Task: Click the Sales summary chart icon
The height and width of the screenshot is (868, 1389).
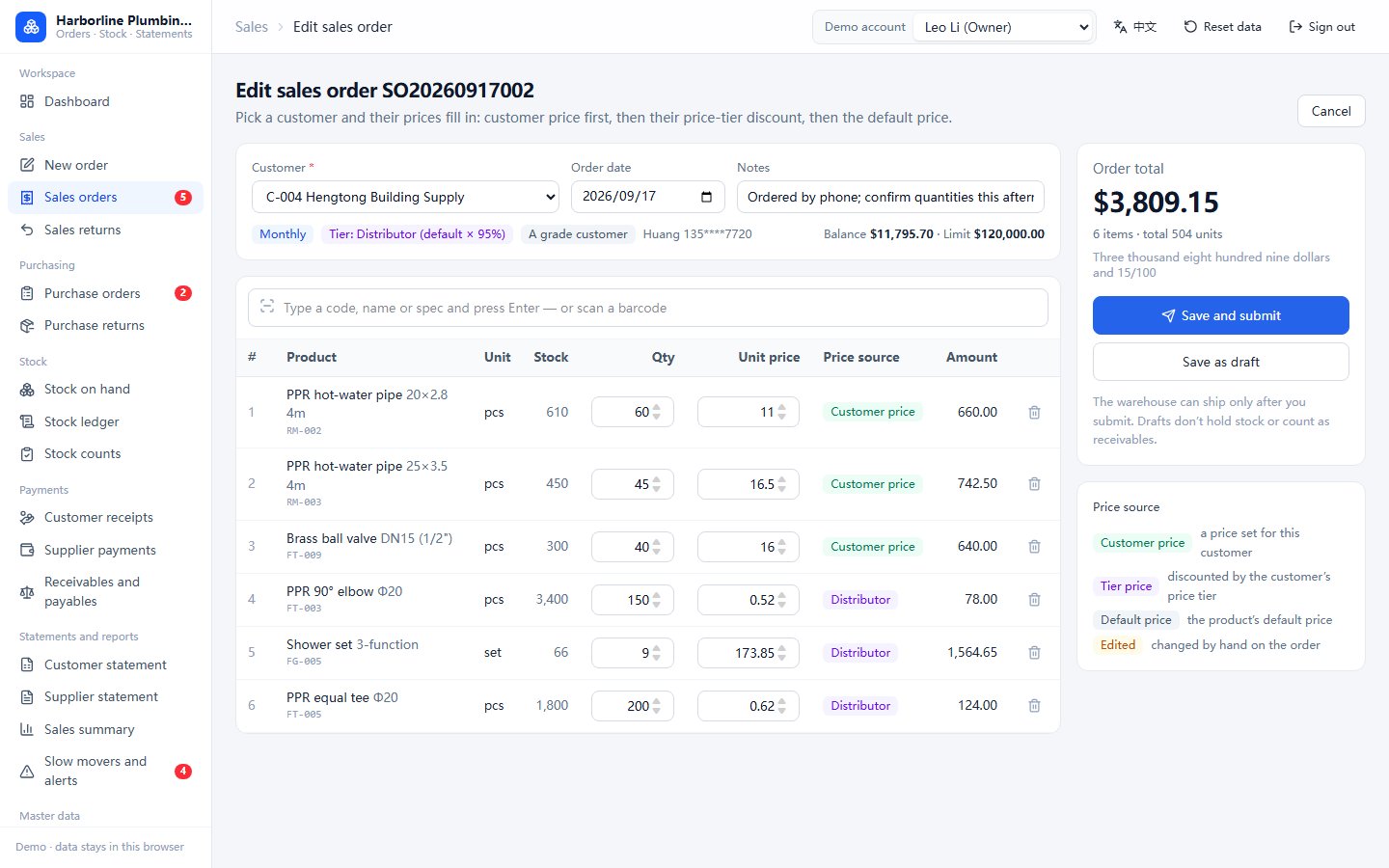Action: (x=27, y=729)
